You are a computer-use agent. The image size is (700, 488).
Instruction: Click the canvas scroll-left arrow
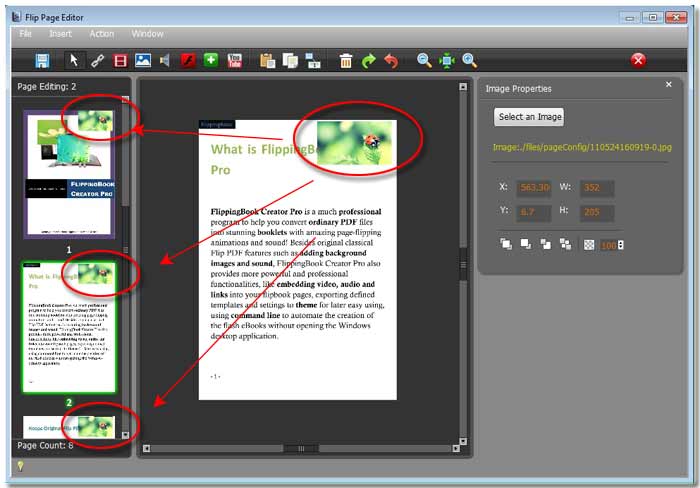(x=146, y=448)
